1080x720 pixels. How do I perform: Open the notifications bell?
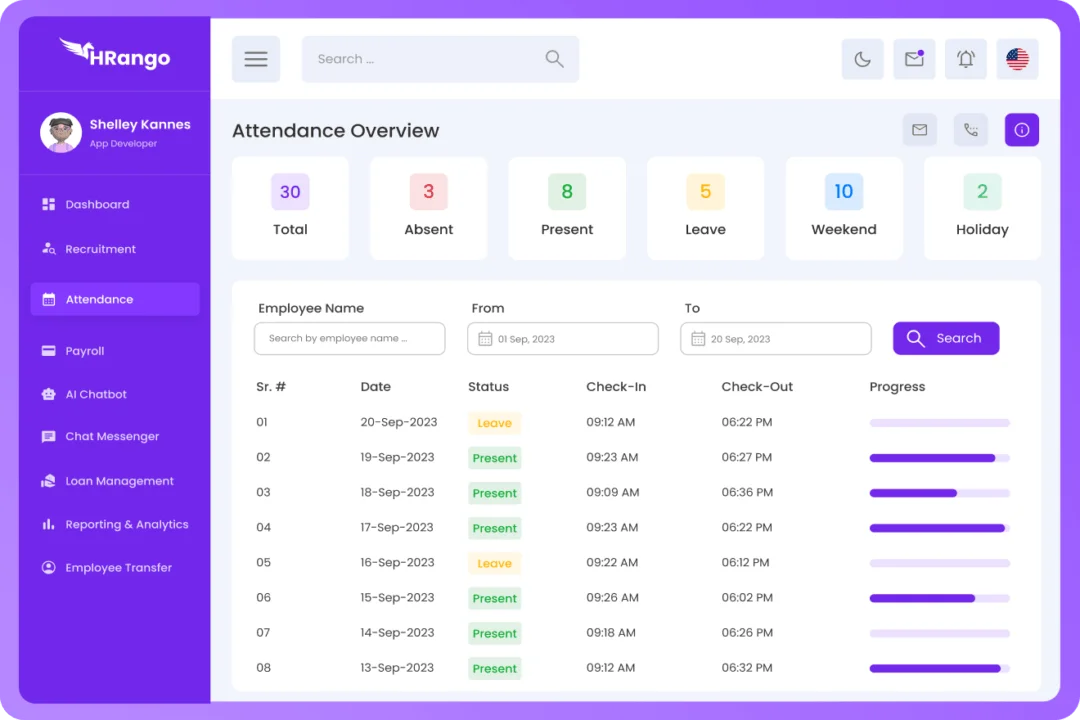[x=966, y=59]
